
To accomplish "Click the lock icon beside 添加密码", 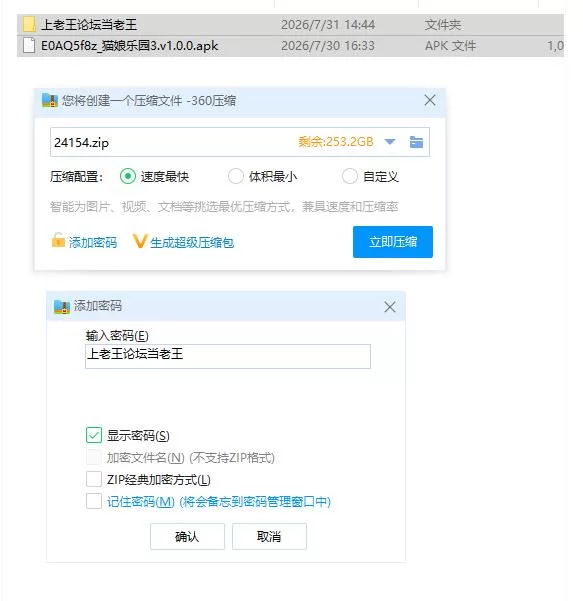I will click(x=58, y=241).
